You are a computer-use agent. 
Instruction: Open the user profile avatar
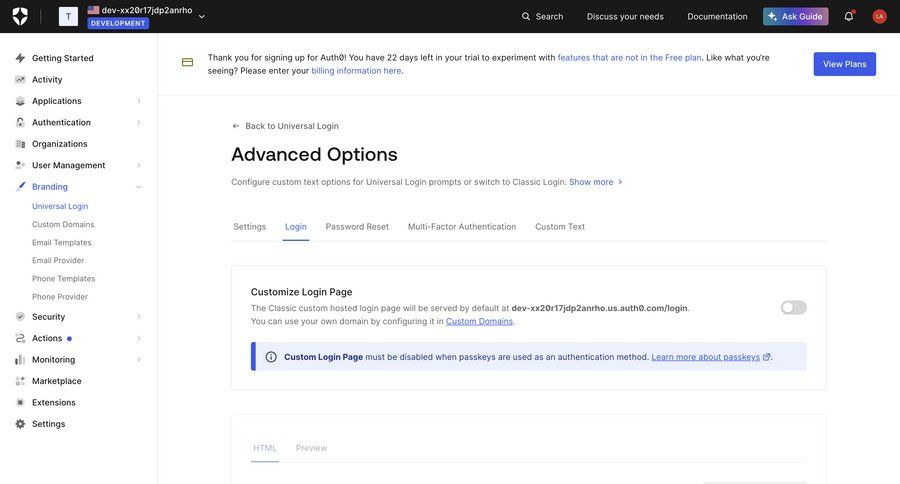[x=879, y=16]
